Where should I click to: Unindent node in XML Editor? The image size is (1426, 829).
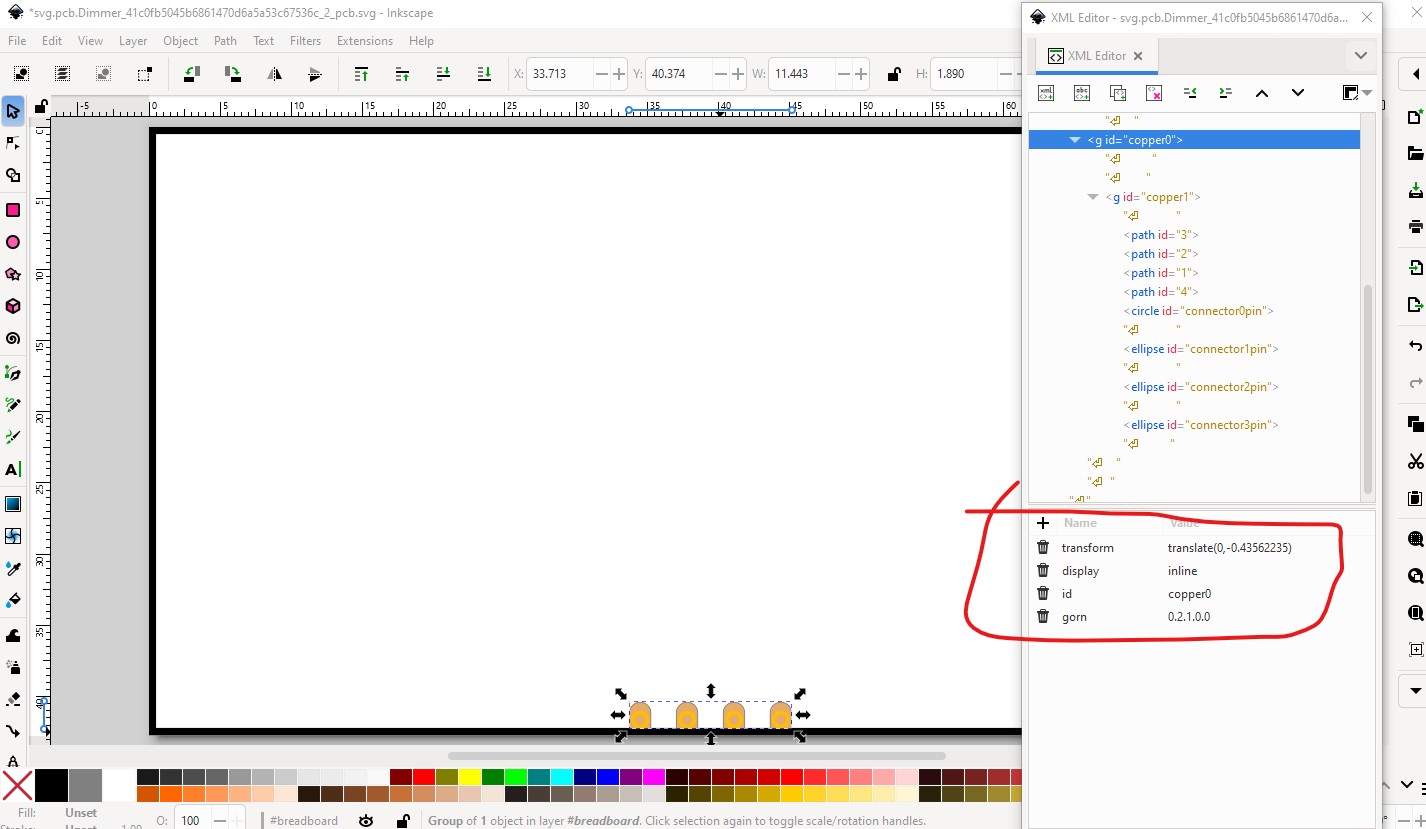pyautogui.click(x=1190, y=93)
